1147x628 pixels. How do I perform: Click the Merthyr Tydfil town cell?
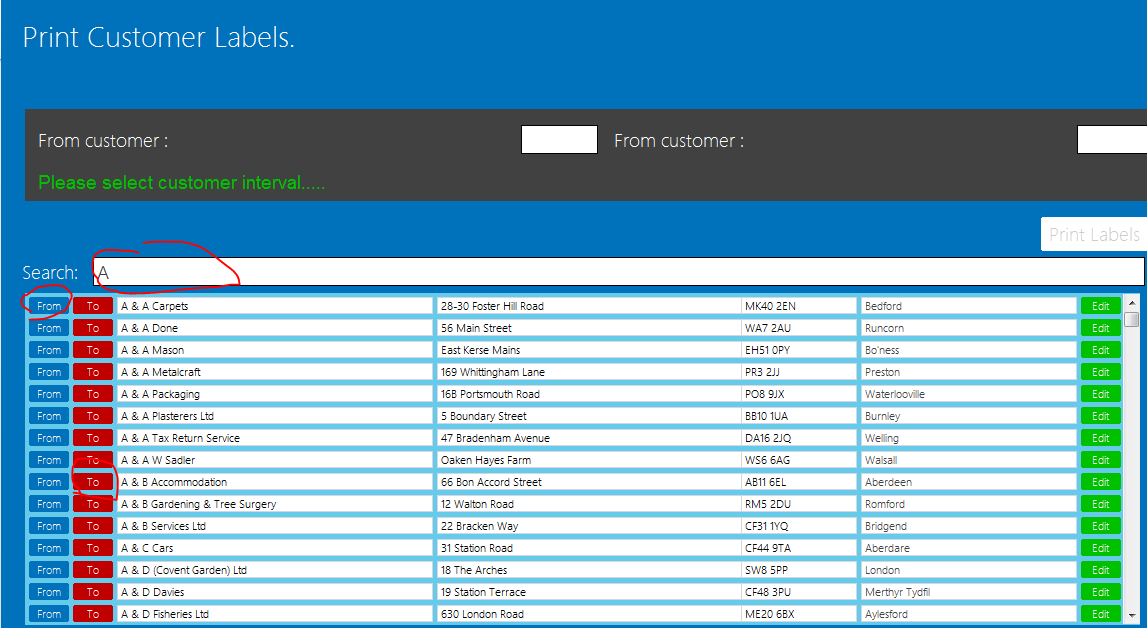969,591
